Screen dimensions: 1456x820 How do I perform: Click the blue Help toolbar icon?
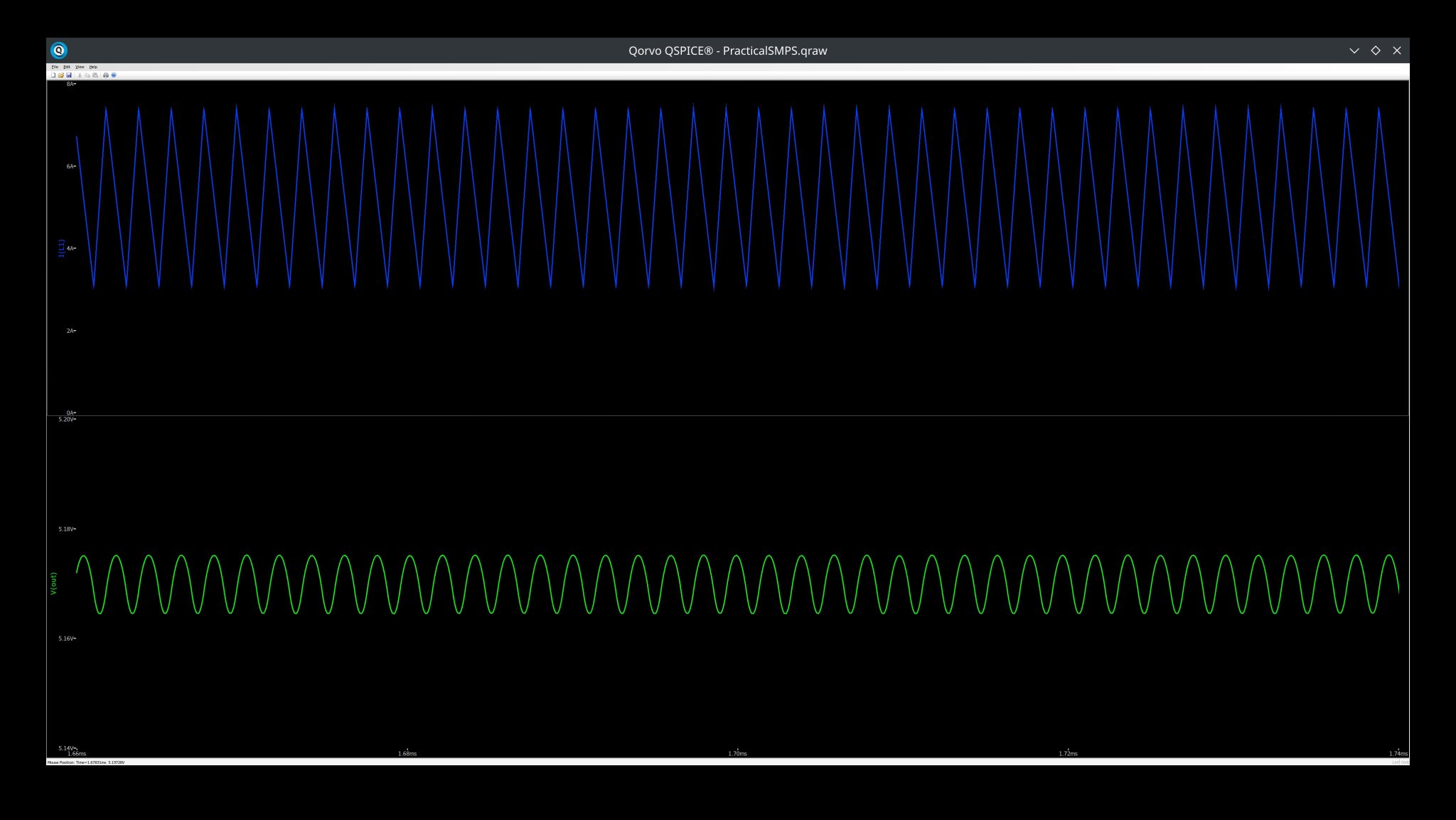[x=114, y=75]
